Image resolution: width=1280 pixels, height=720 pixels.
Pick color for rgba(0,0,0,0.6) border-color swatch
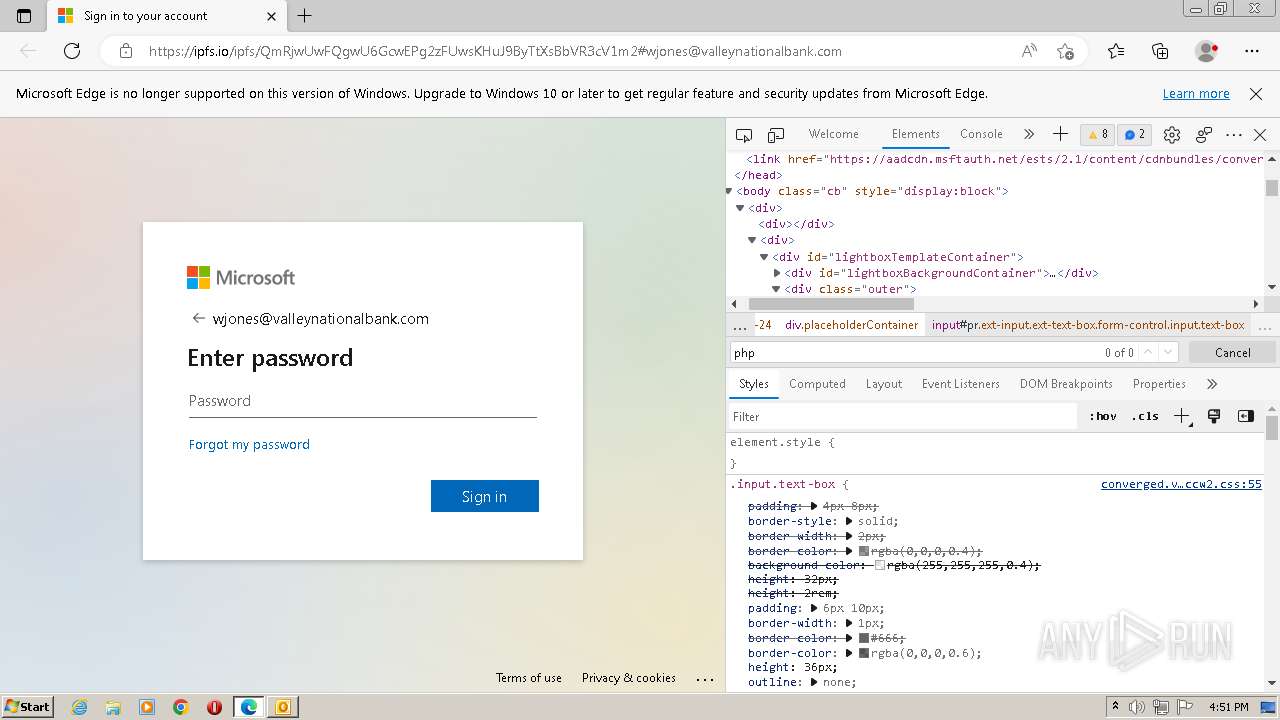[x=864, y=653]
